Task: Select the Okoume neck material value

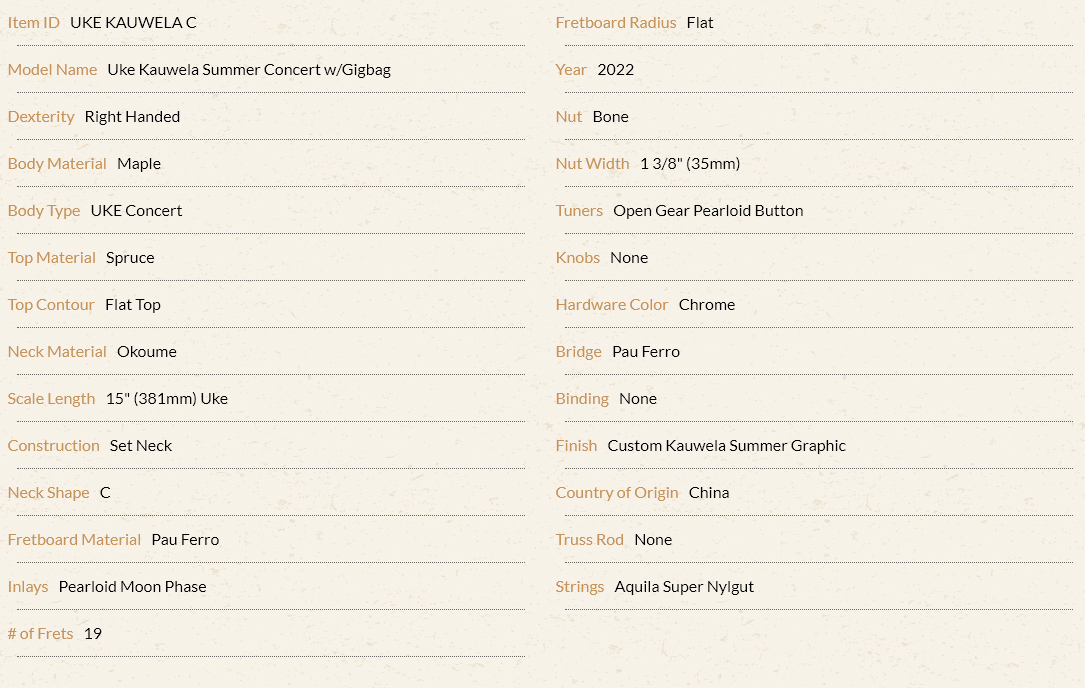Action: click(x=147, y=352)
